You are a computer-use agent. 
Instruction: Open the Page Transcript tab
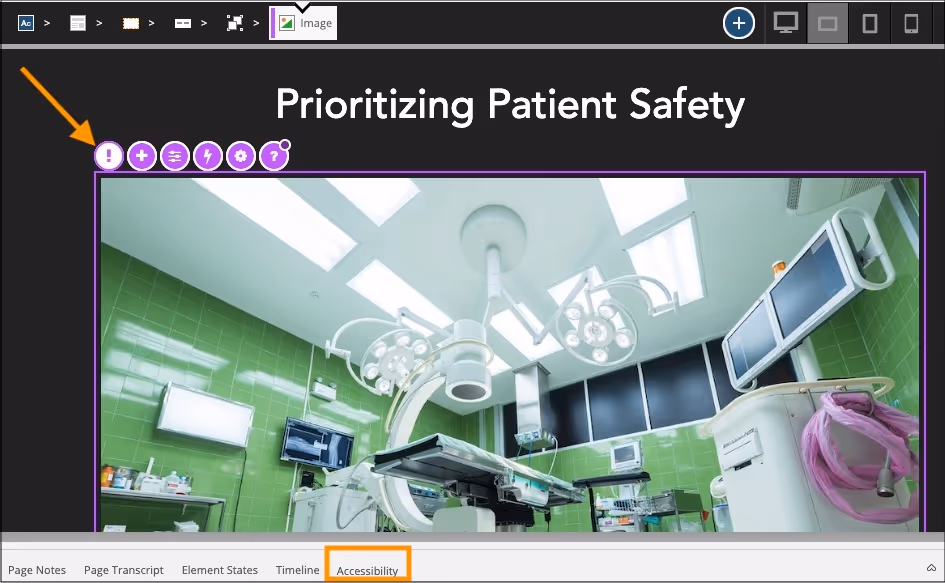(x=124, y=570)
